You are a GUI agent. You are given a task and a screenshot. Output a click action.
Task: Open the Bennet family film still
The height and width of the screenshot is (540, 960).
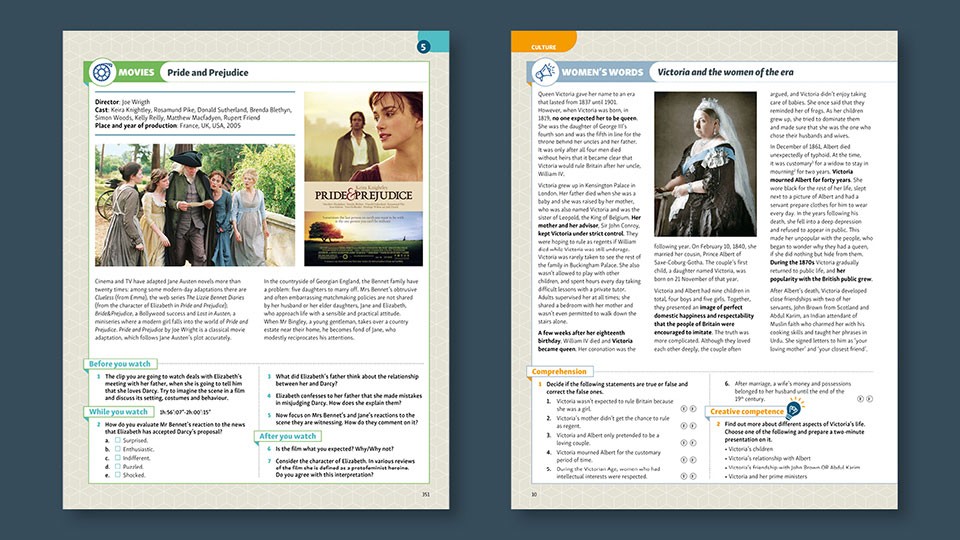click(195, 204)
